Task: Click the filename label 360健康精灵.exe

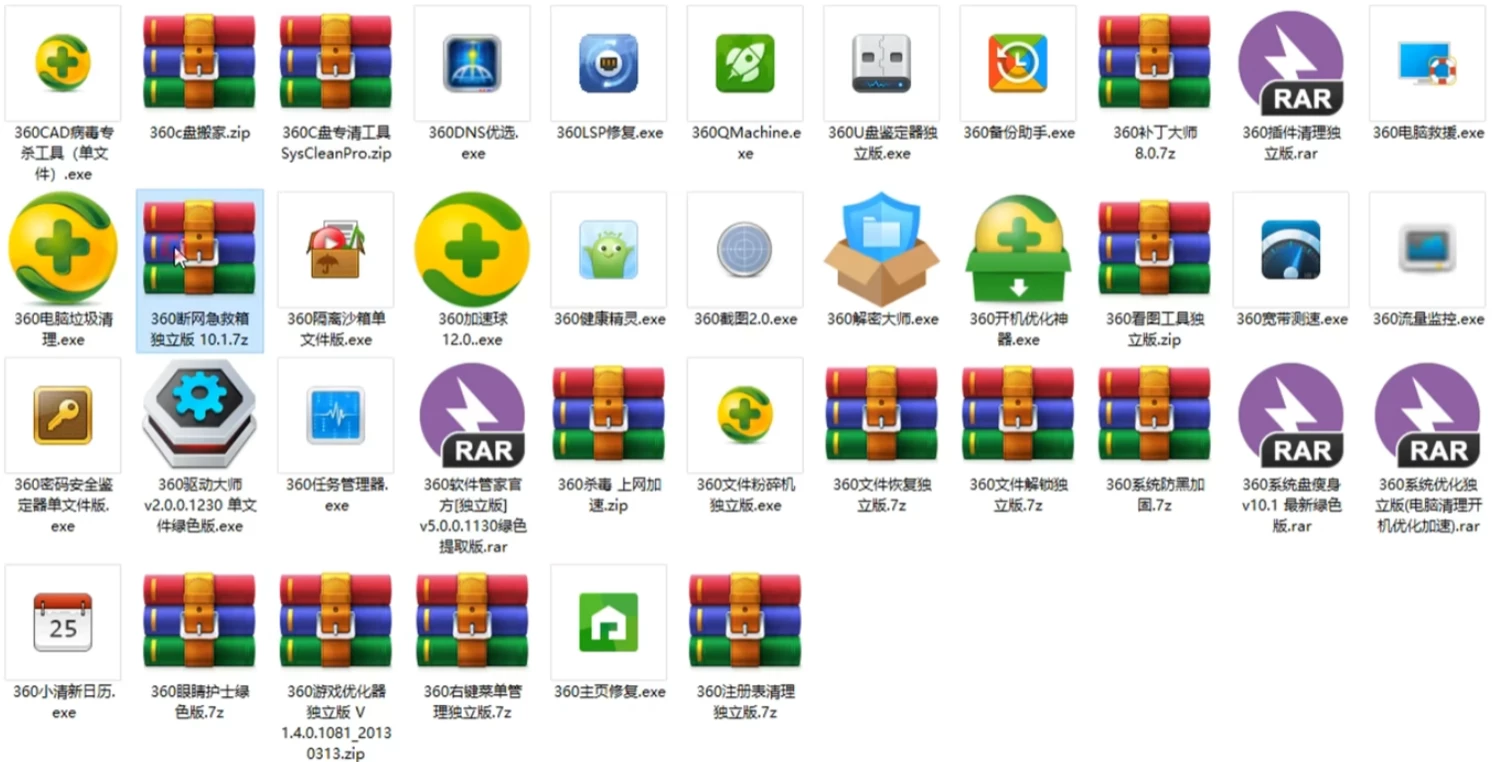Action: 610,319
